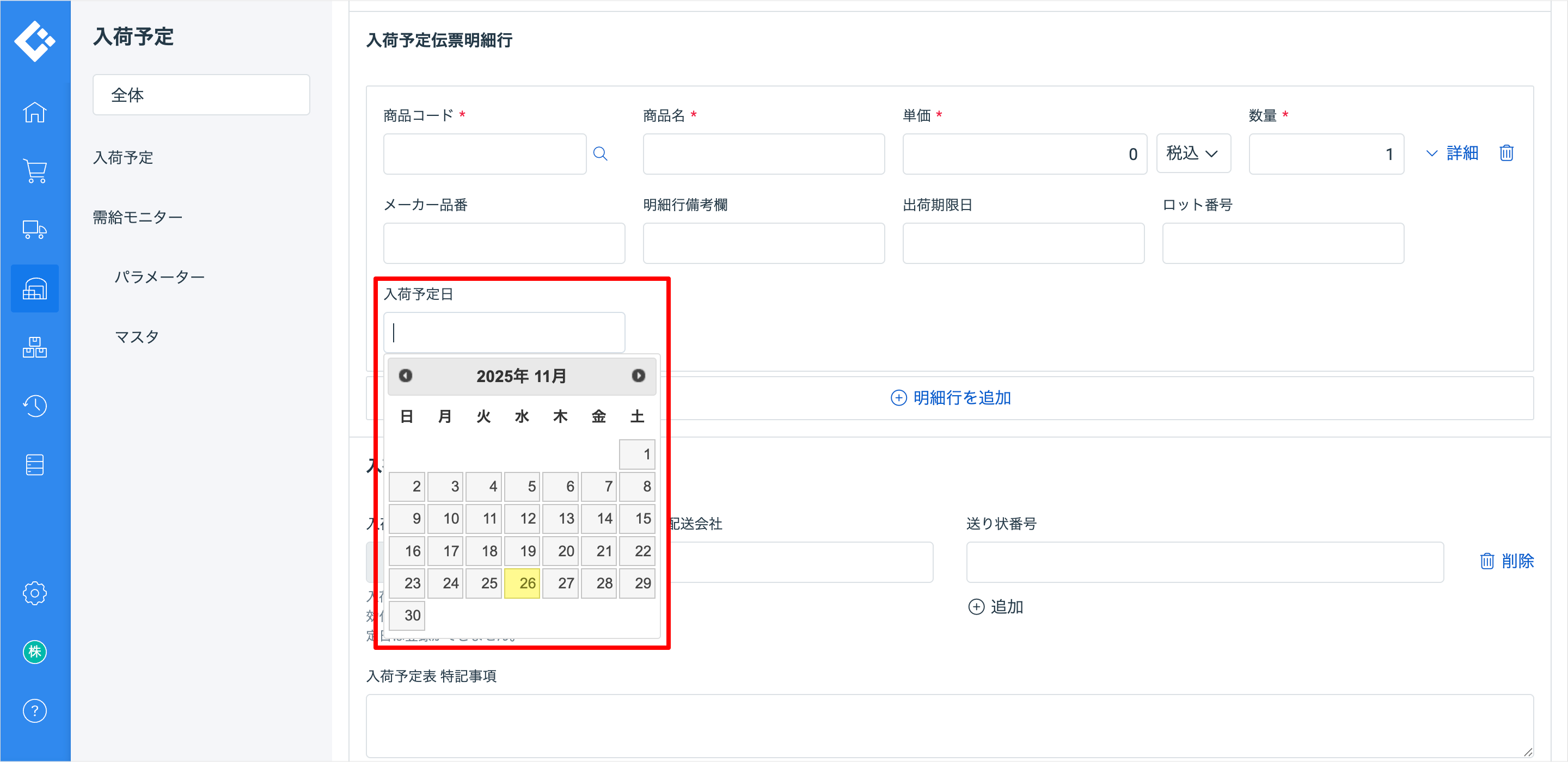Go to next month in calendar
The height and width of the screenshot is (762, 1568).
pos(638,376)
